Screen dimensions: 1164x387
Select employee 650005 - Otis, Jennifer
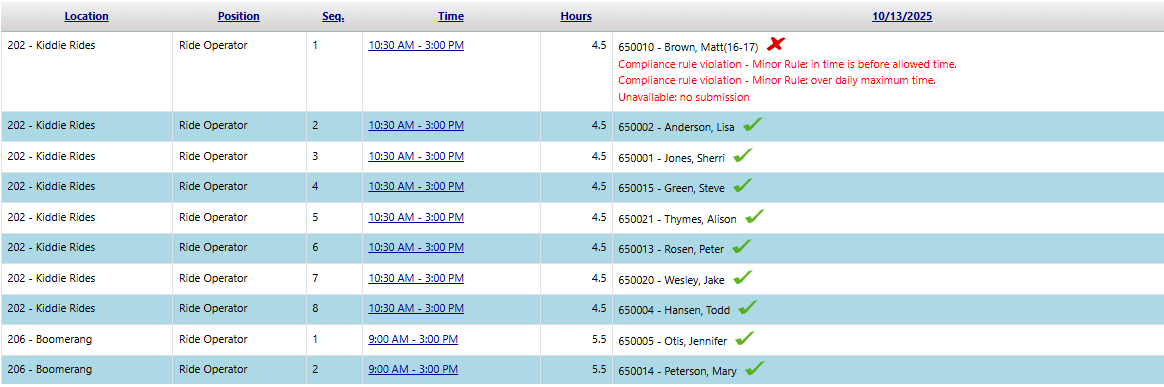[673, 340]
